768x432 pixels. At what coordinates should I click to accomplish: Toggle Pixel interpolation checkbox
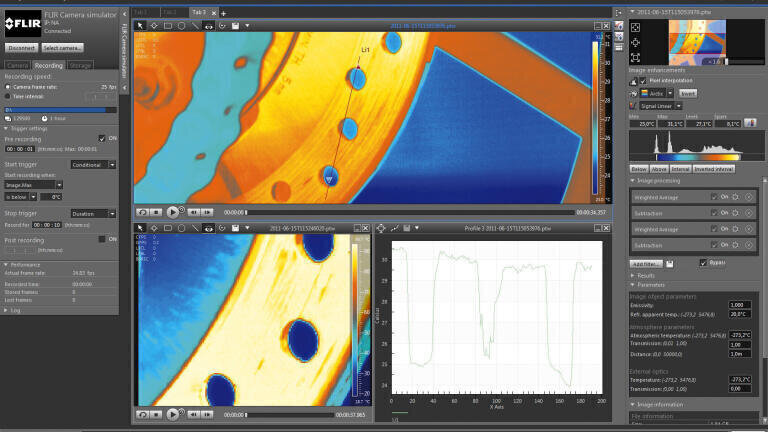coord(643,80)
